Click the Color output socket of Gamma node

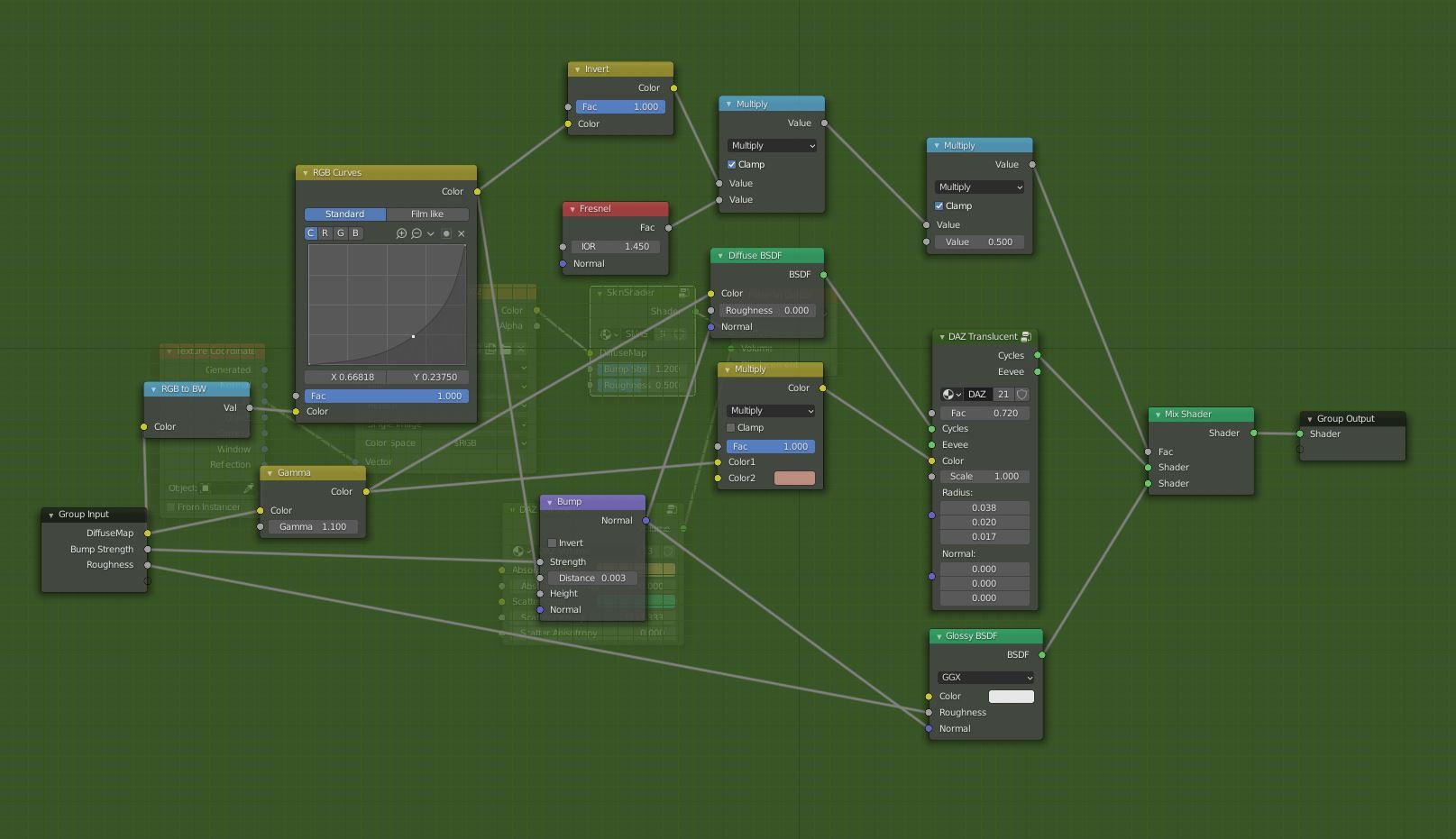coord(366,492)
